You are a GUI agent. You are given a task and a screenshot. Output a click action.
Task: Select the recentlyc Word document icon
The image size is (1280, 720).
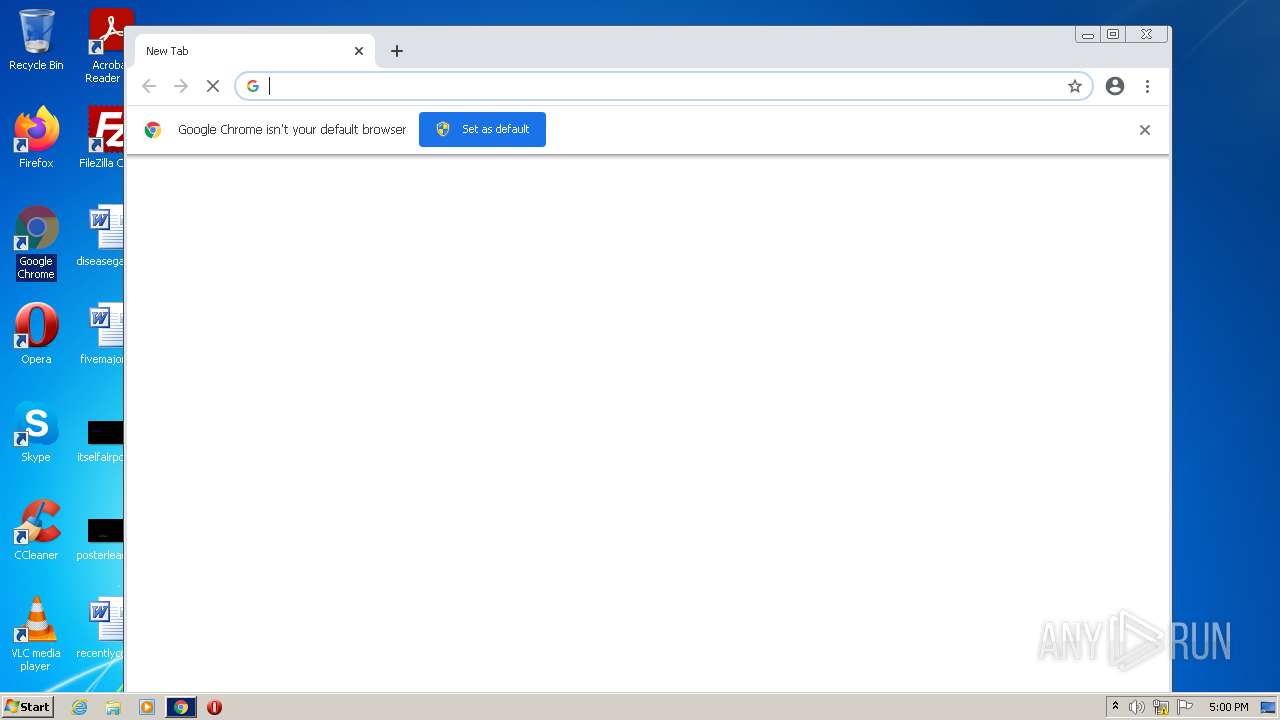coord(102,628)
